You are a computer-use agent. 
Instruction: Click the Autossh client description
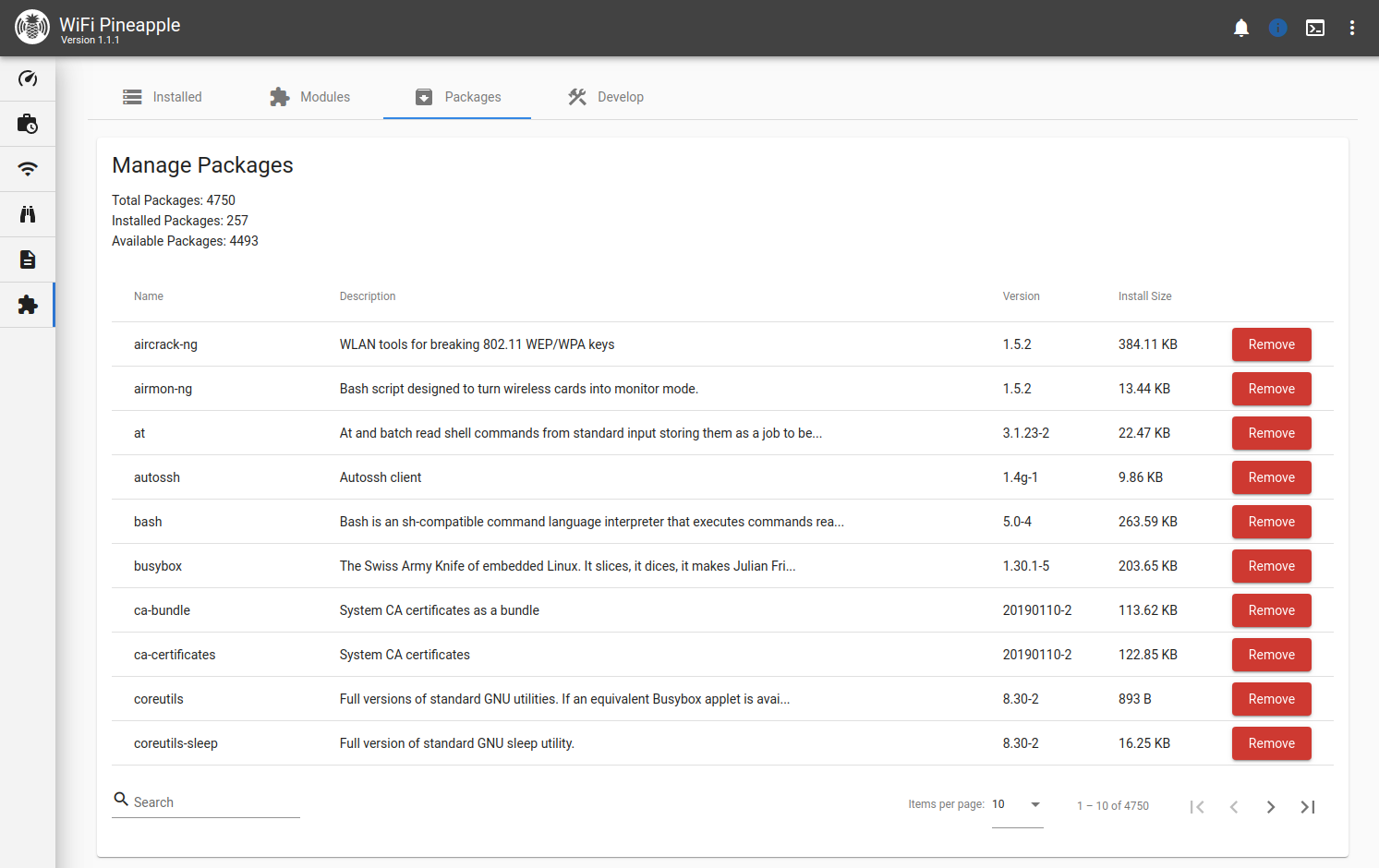381,477
